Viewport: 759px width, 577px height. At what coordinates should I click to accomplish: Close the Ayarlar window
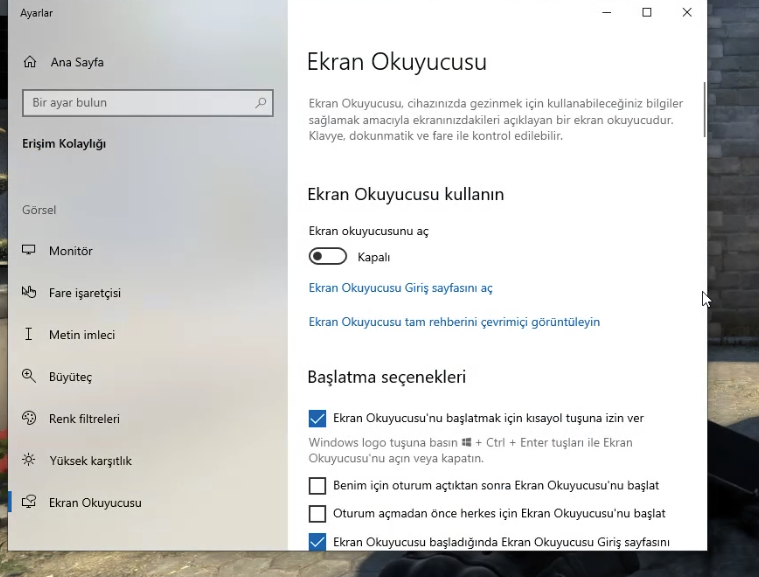point(687,13)
